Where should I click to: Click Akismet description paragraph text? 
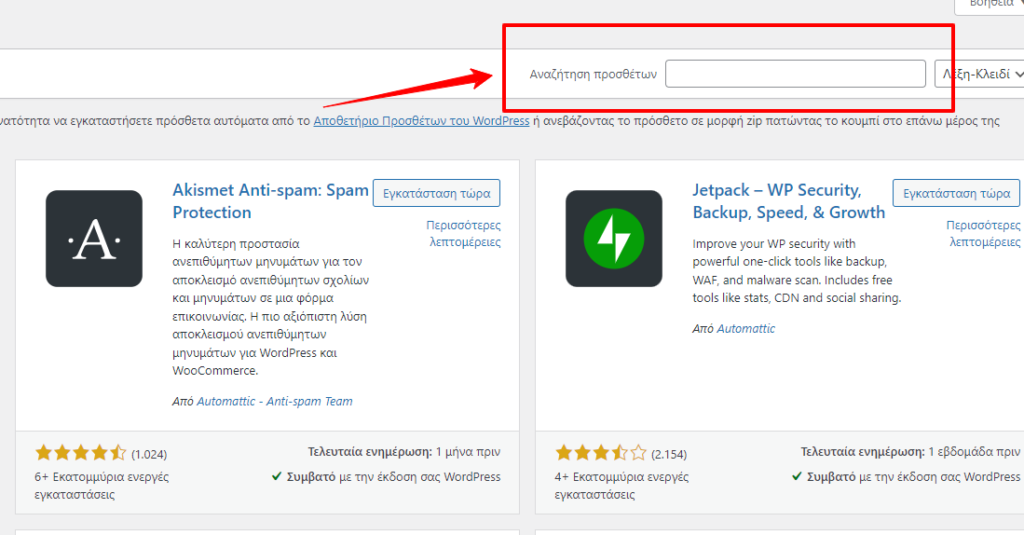[x=270, y=307]
